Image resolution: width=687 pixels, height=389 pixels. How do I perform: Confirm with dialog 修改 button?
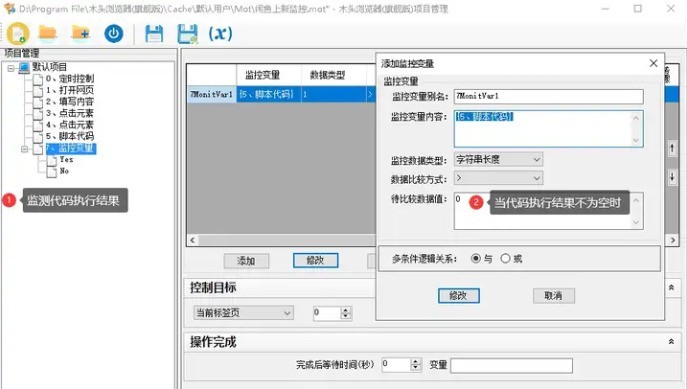459,296
